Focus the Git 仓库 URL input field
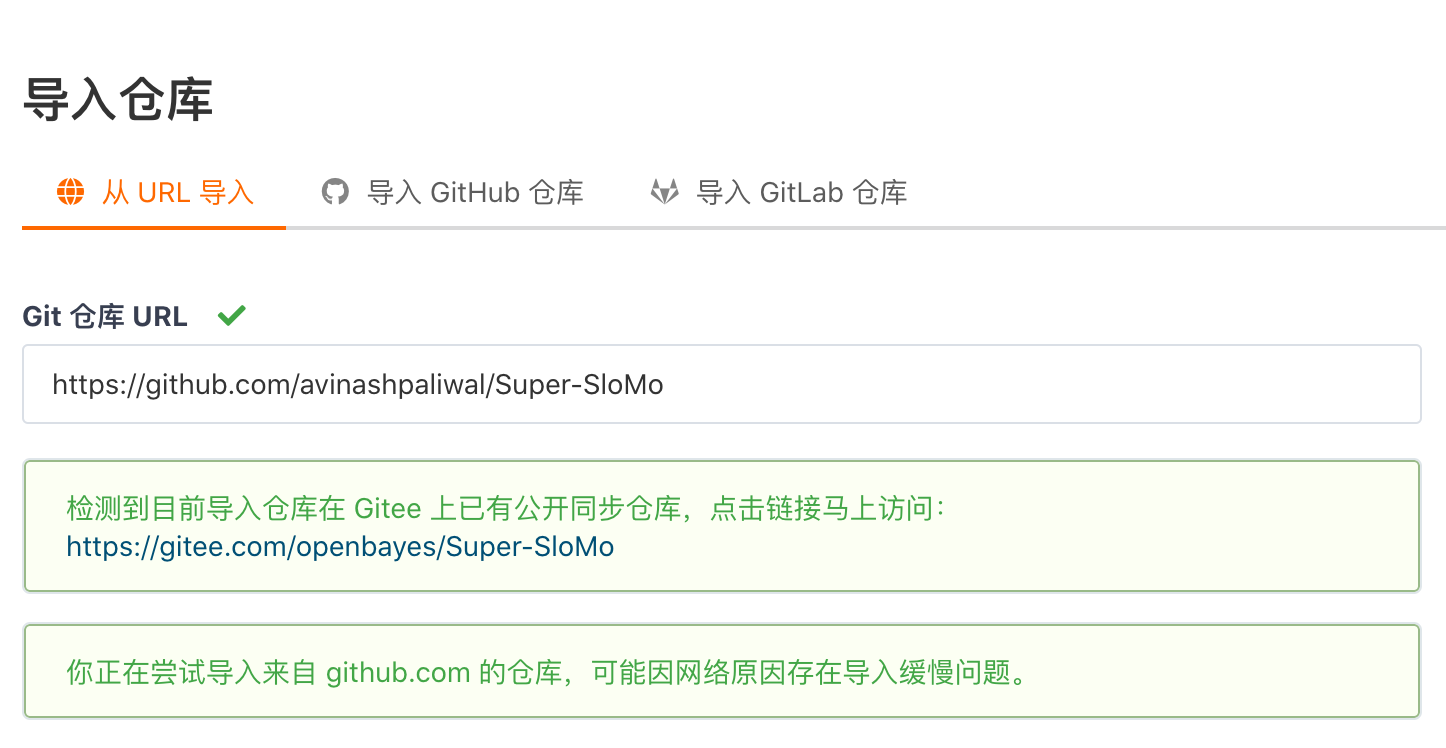This screenshot has height=748, width=1446. [x=720, y=384]
